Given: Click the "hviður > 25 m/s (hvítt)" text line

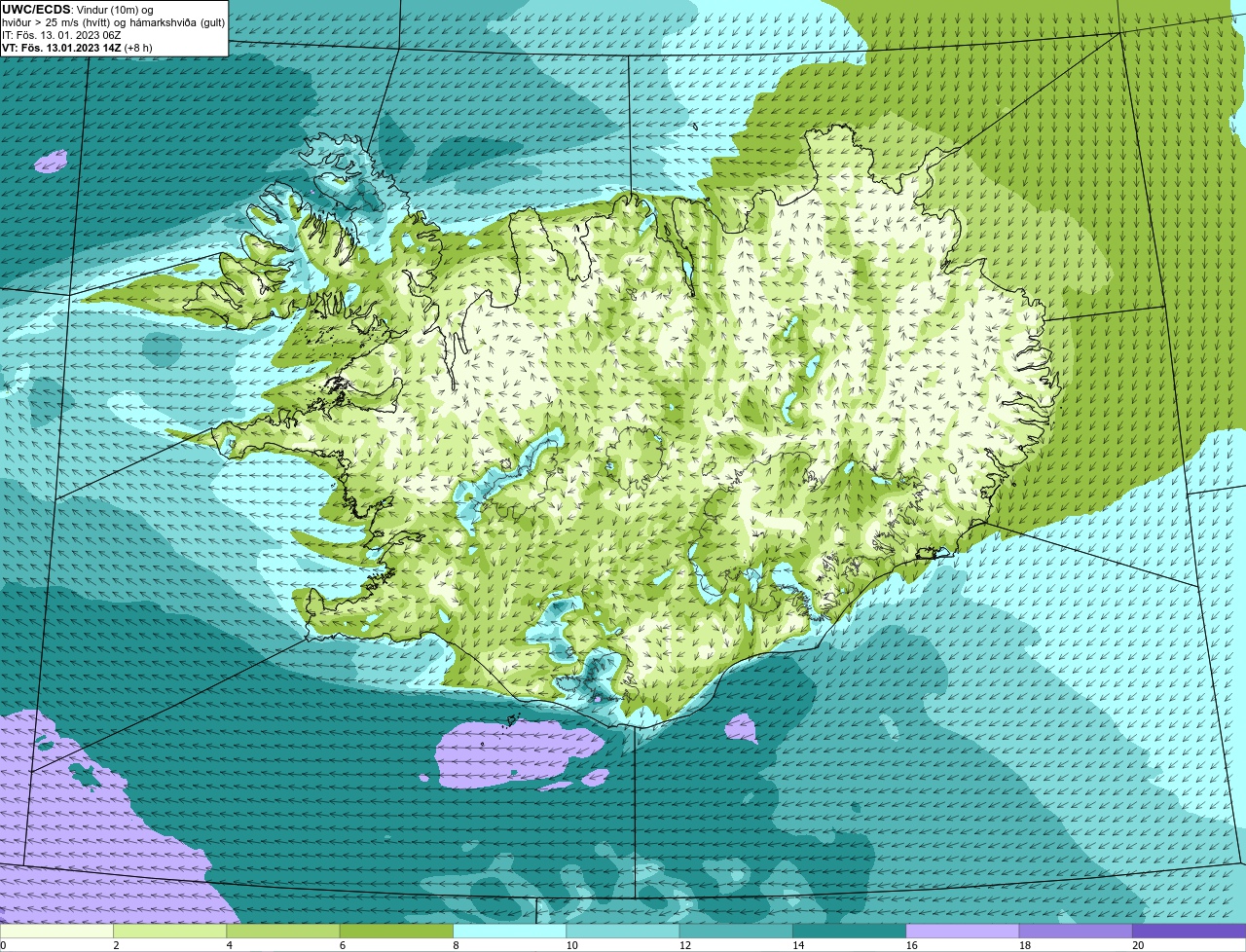Looking at the screenshot, I should (114, 22).
